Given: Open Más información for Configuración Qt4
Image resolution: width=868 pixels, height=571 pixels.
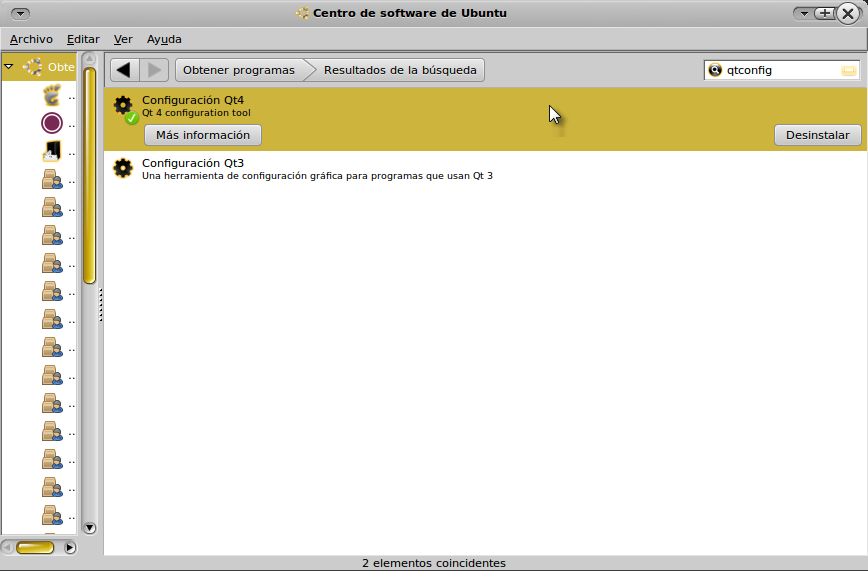Looking at the screenshot, I should tap(203, 135).
